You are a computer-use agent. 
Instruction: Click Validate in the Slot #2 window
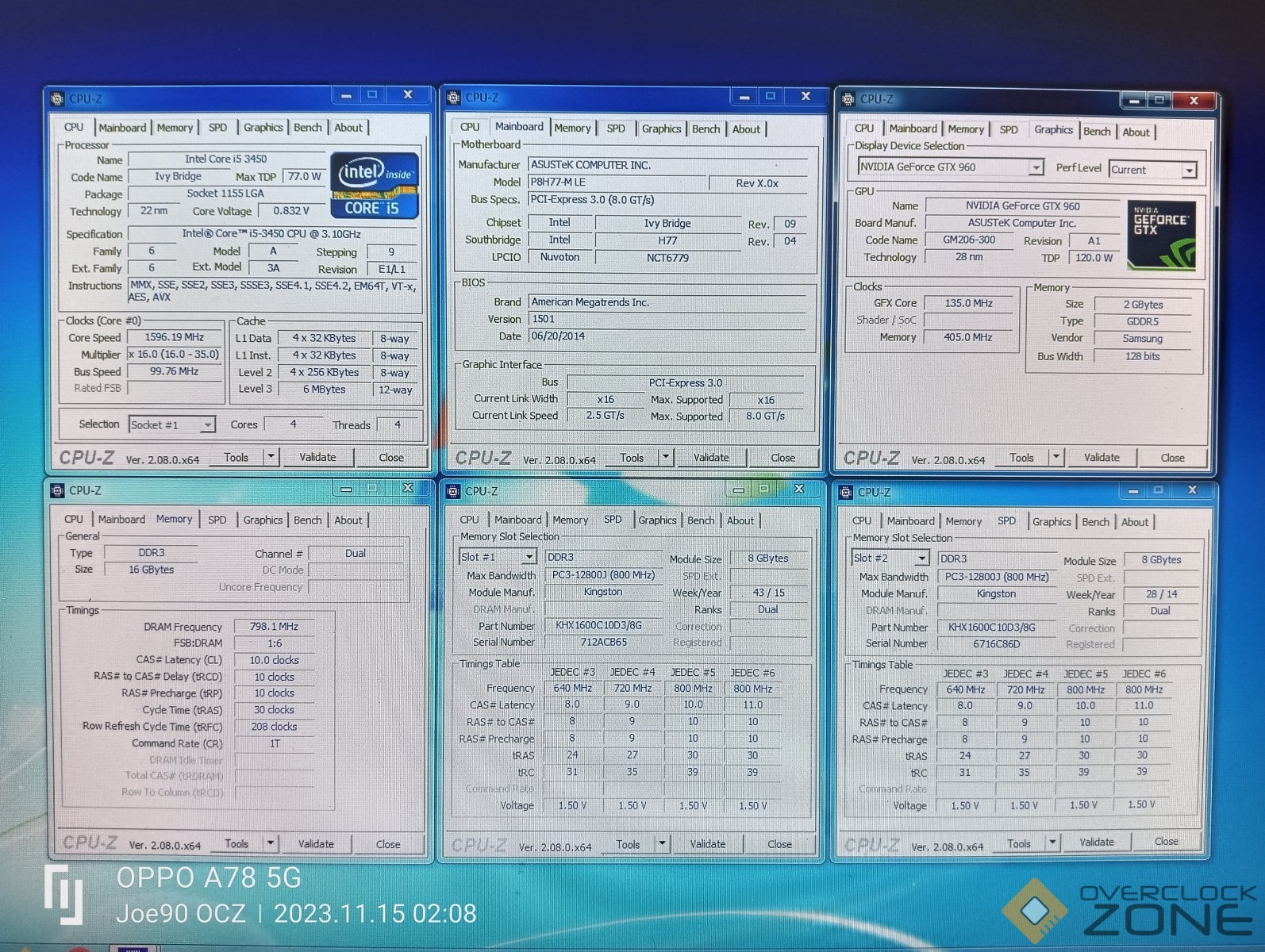point(1097,842)
